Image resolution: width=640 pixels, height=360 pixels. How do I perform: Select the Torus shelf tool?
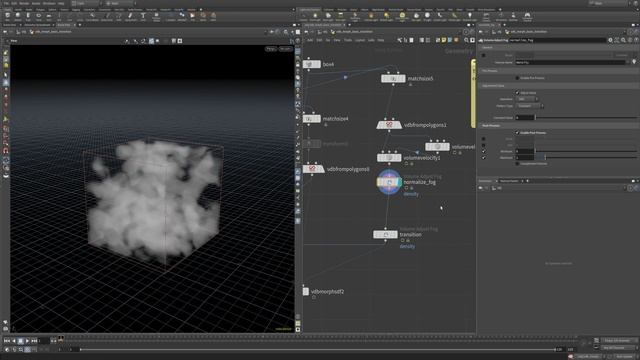(x=38, y=16)
